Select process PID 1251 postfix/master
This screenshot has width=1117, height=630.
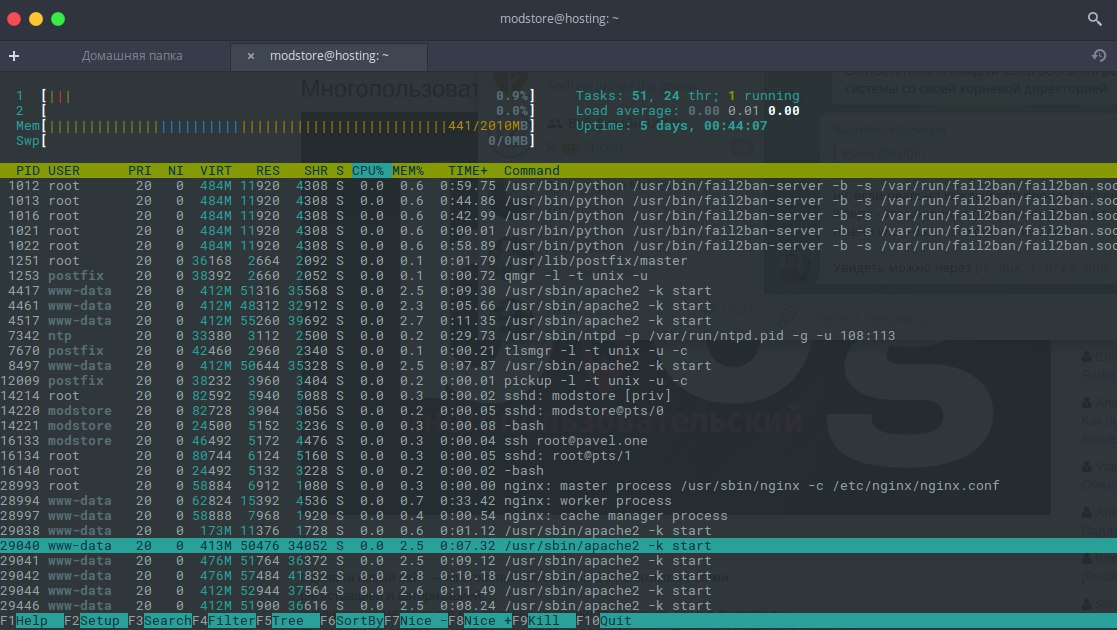click(558, 261)
